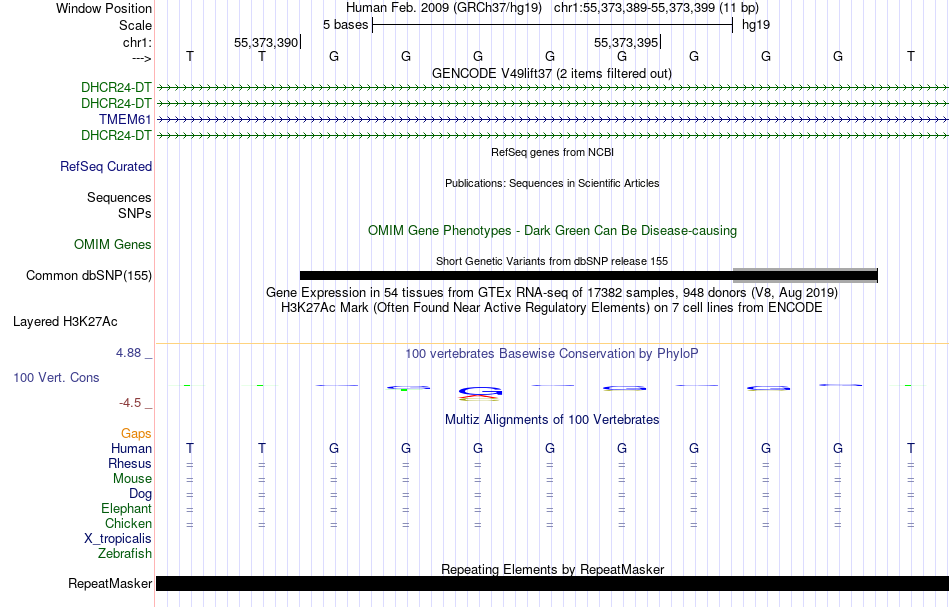The width and height of the screenshot is (950, 607).
Task: Click the Human Feb. 2009 (GRCh37/hg19) title
Action: [445, 8]
